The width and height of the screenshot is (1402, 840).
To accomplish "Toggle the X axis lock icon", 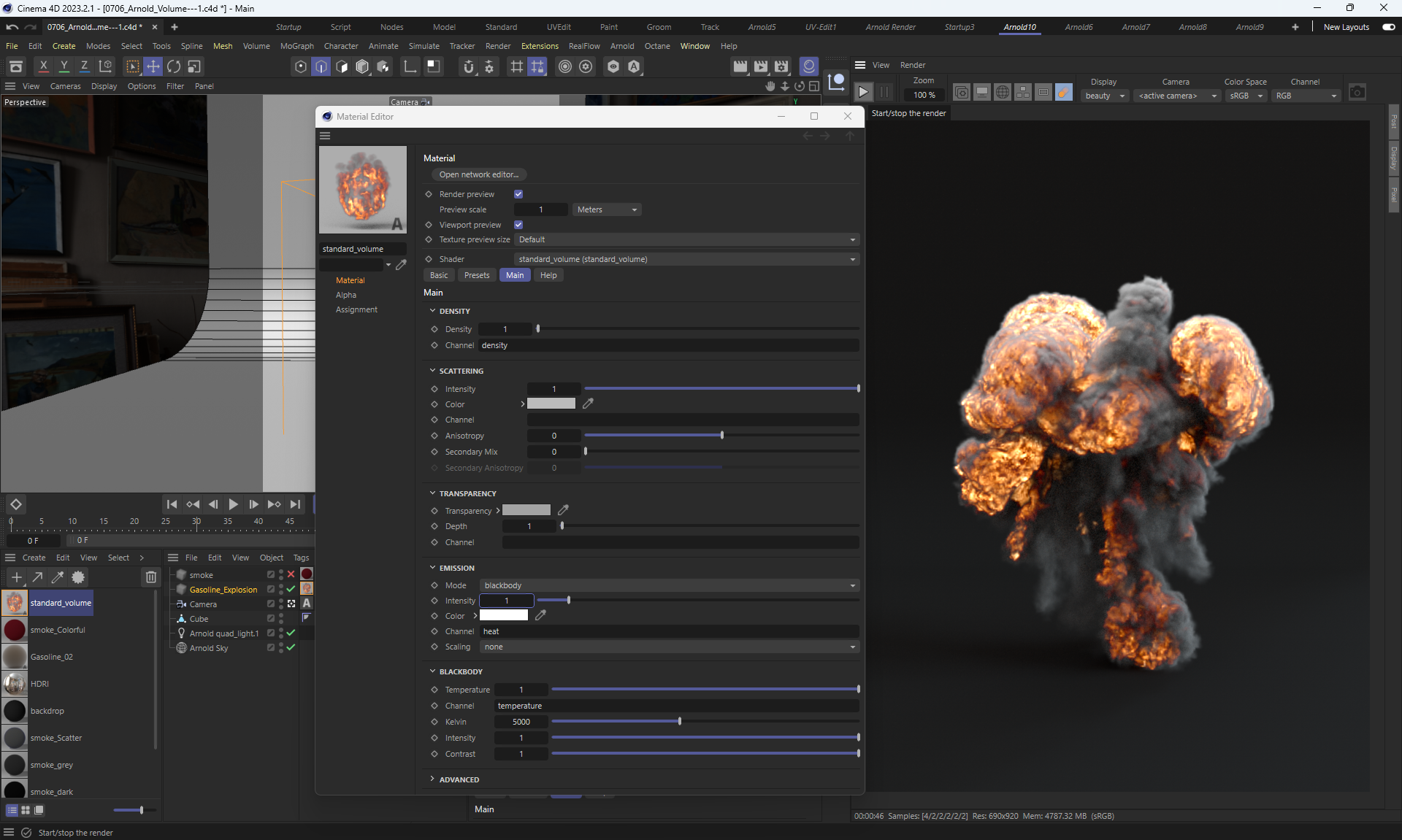I will point(44,66).
